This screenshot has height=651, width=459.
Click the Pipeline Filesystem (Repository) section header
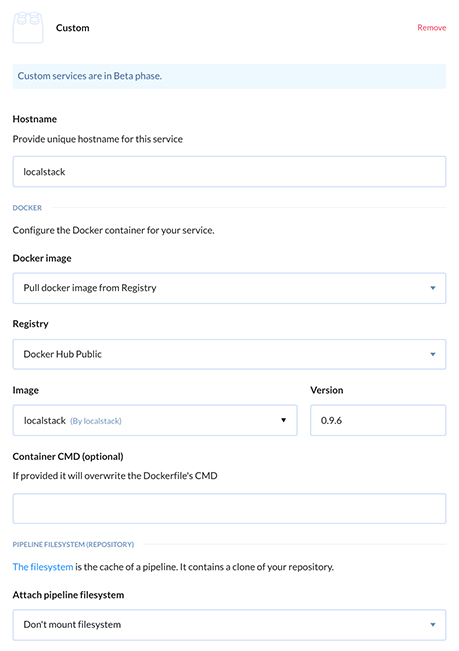coord(73,544)
